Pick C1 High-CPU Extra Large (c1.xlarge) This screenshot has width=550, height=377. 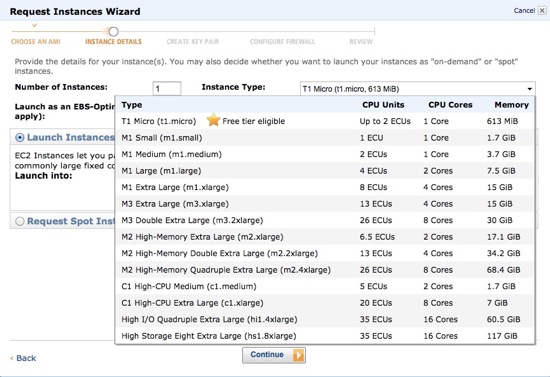[324, 303]
